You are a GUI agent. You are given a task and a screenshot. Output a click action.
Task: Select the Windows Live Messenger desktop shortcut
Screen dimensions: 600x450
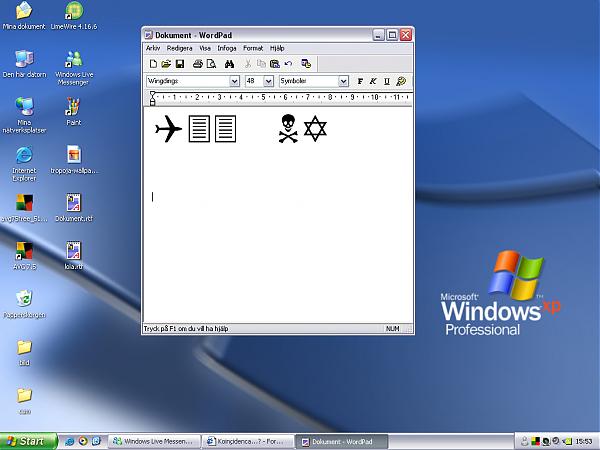point(74,68)
